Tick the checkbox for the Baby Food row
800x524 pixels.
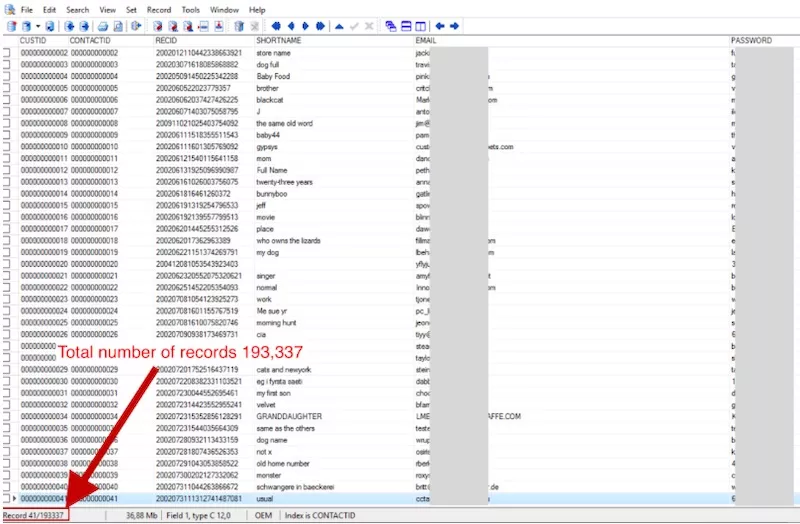point(7,76)
